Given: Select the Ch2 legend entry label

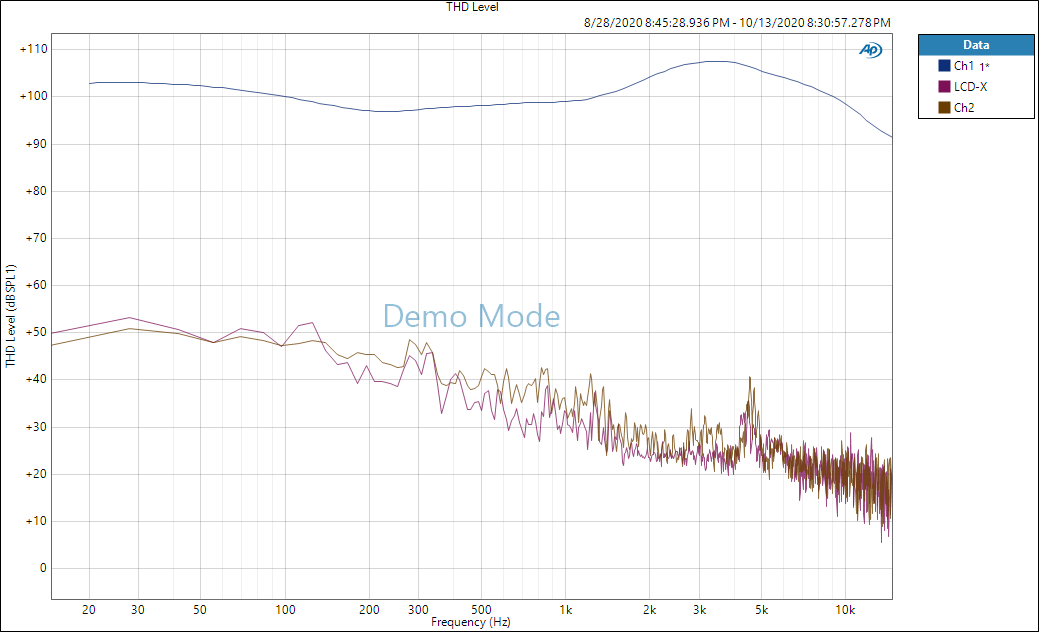Looking at the screenshot, I should point(964,107).
